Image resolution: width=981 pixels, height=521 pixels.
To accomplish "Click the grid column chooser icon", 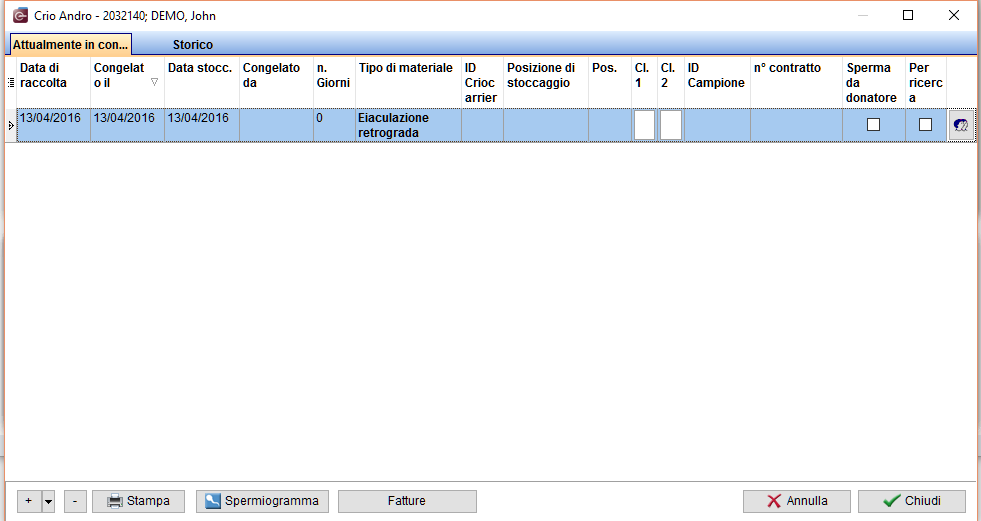I will tap(11, 83).
